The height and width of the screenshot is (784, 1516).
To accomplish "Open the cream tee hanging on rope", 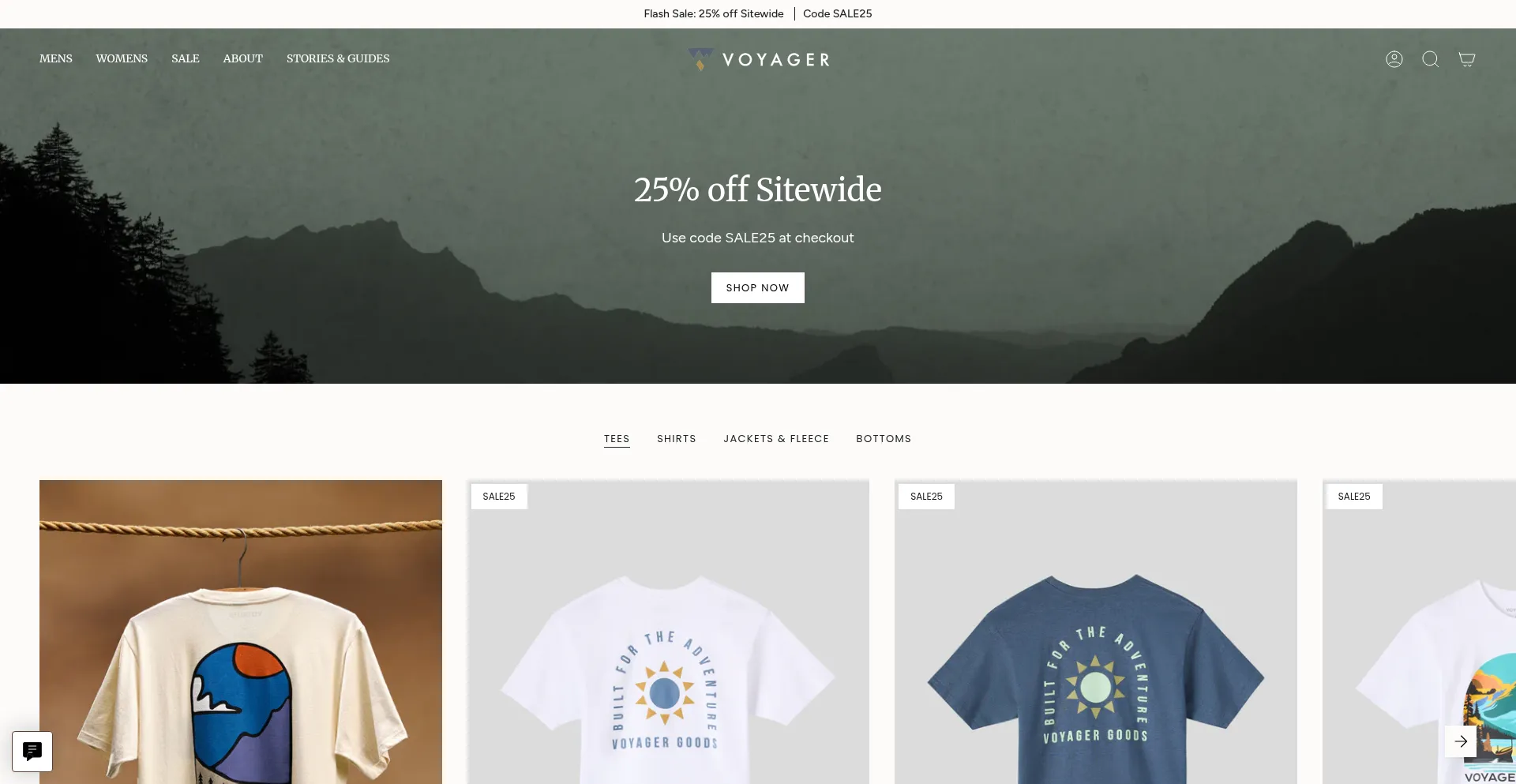I will 241,632.
